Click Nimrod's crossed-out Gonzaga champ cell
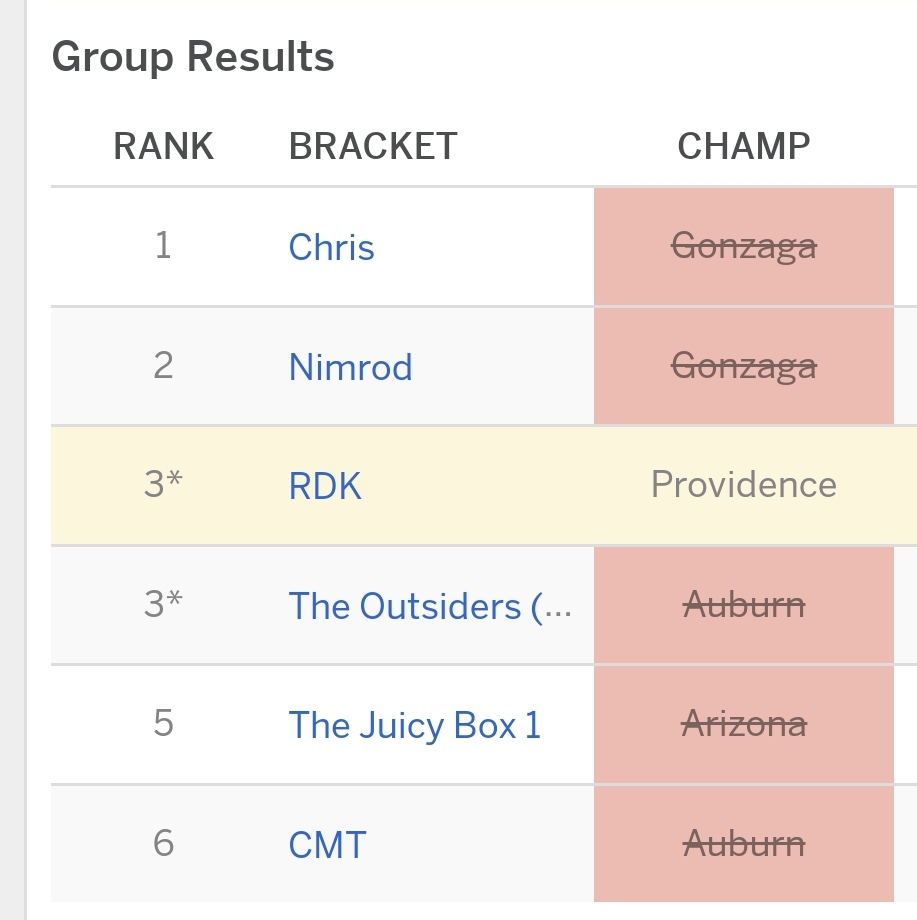This screenshot has width=917, height=920. (743, 367)
